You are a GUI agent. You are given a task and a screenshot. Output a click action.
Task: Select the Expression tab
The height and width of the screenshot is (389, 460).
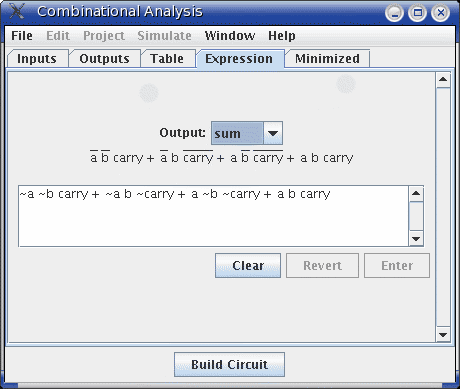coord(239,59)
